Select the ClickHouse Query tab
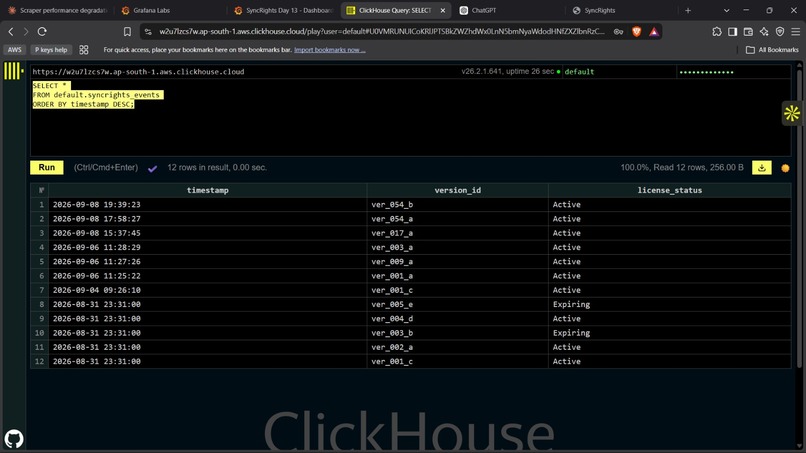 [x=396, y=10]
